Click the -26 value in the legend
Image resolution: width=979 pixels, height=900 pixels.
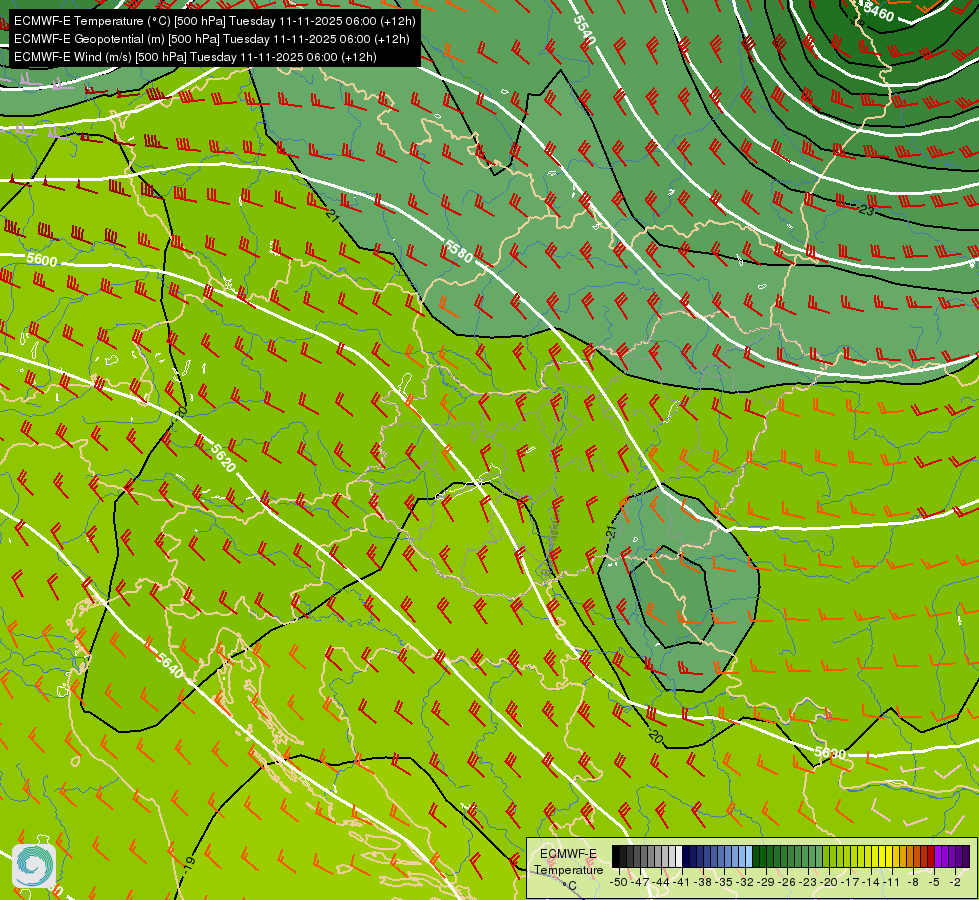click(x=787, y=882)
